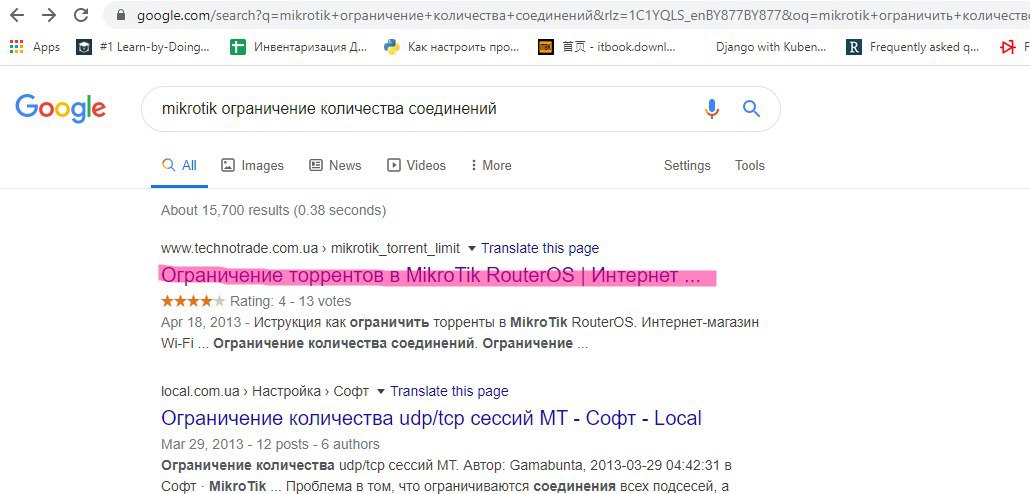The width and height of the screenshot is (1030, 494).
Task: Open search Settings
Action: (687, 166)
